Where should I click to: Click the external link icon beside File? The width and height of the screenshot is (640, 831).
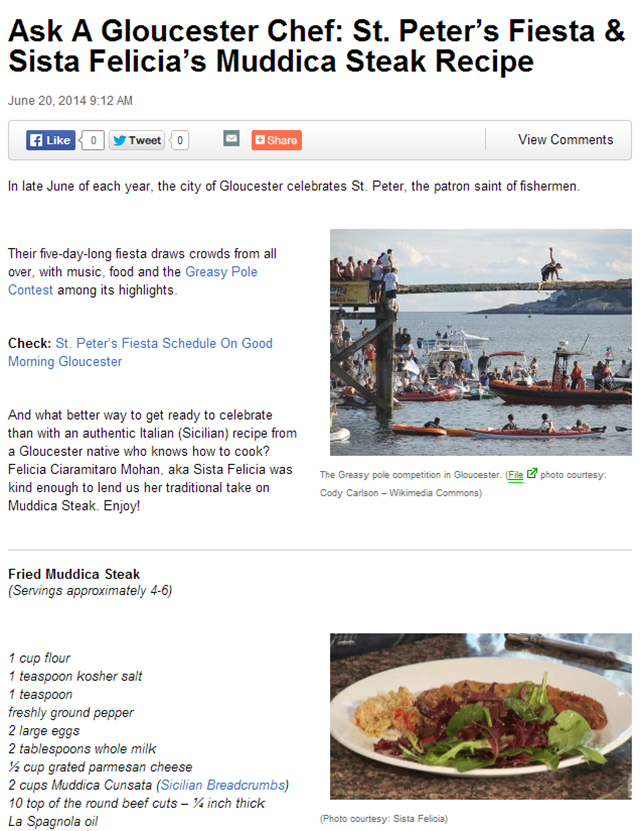[x=532, y=474]
